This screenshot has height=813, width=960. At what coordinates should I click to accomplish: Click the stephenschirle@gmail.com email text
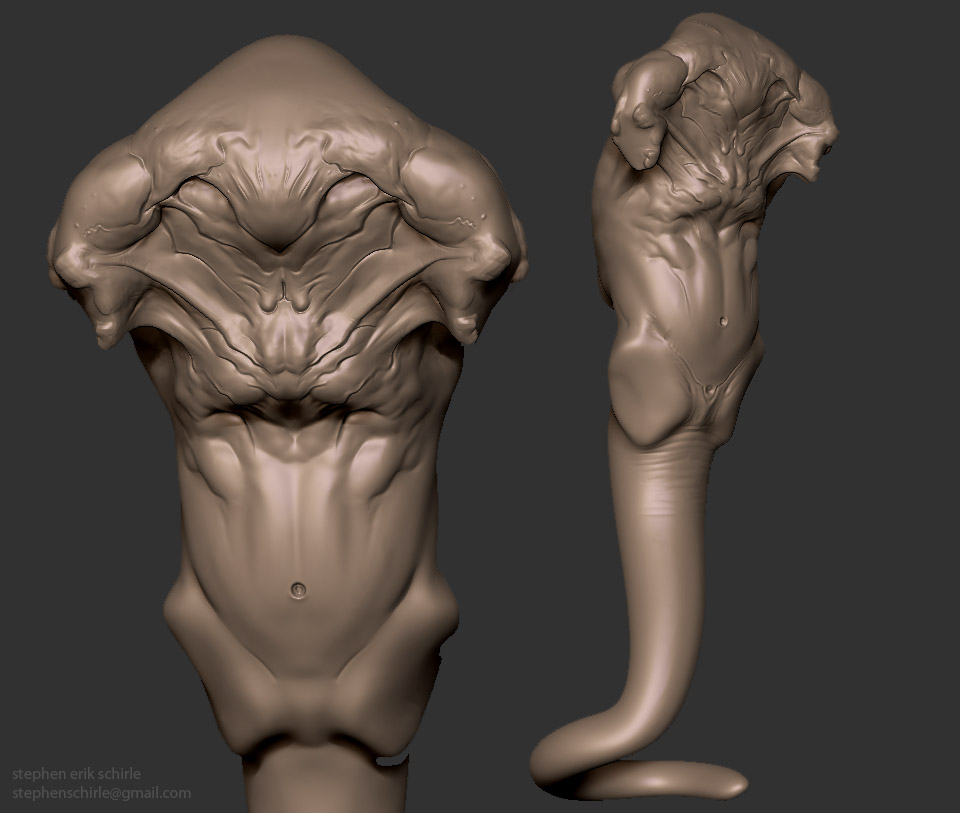[x=102, y=793]
